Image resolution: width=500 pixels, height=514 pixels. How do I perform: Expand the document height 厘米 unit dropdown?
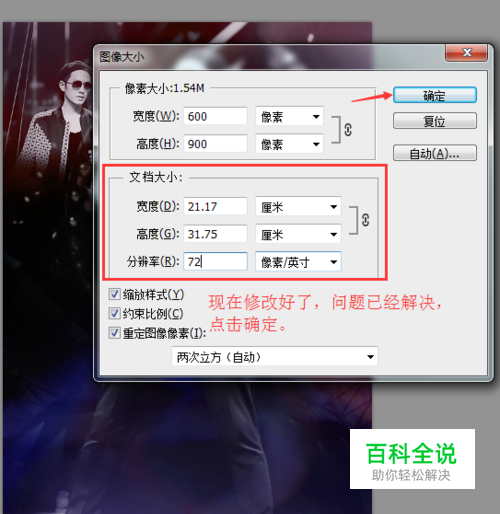click(x=298, y=234)
